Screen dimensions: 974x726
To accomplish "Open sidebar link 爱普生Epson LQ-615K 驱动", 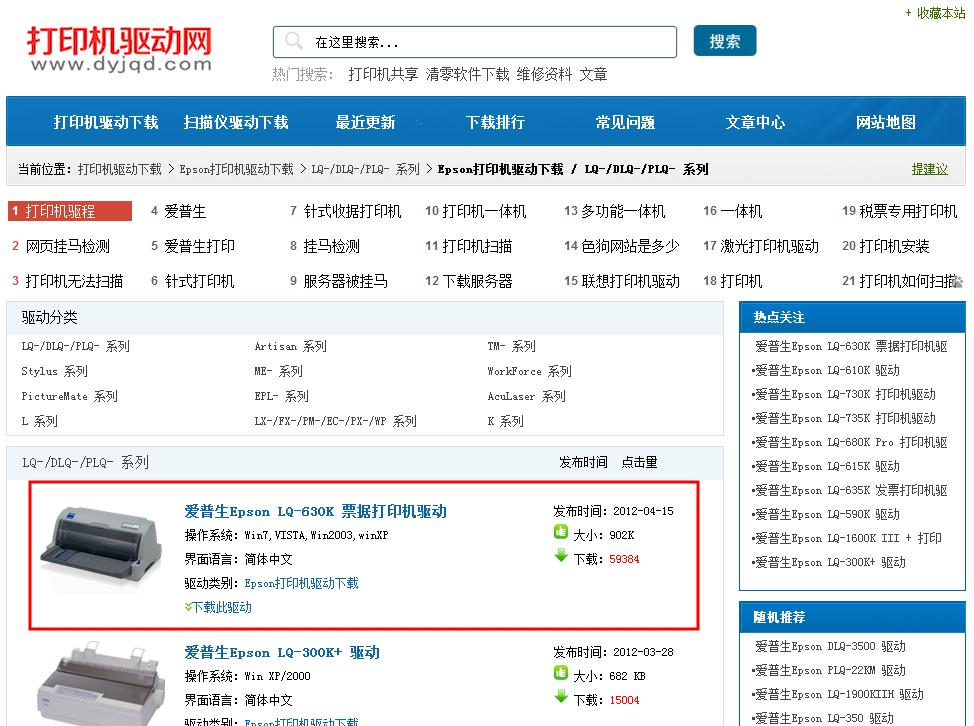I will pyautogui.click(x=827, y=466).
